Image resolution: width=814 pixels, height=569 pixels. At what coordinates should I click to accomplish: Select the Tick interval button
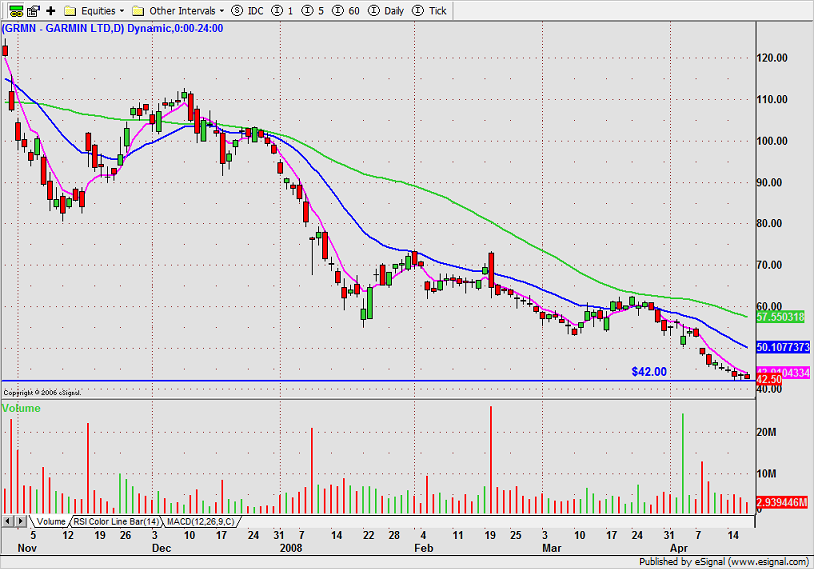429,10
